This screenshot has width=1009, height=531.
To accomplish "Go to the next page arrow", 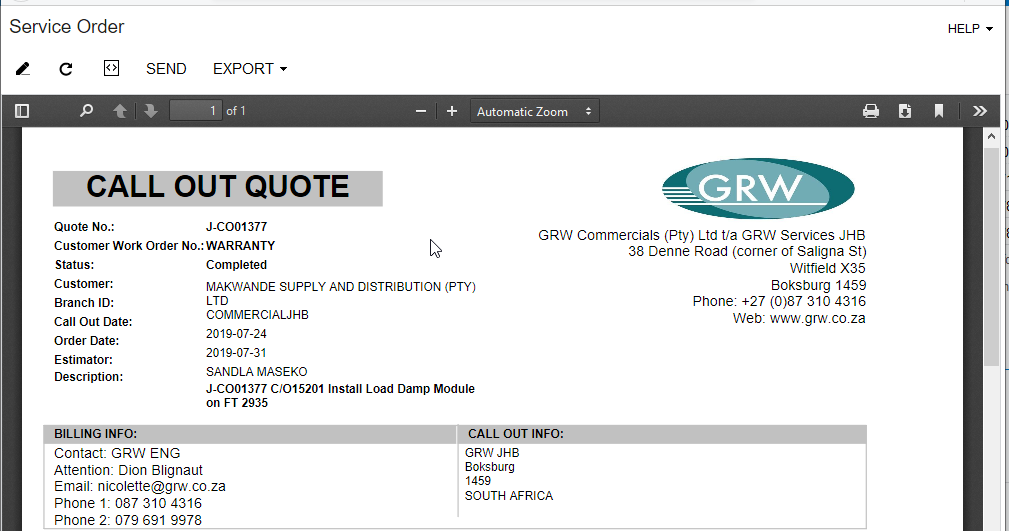I will coord(151,111).
